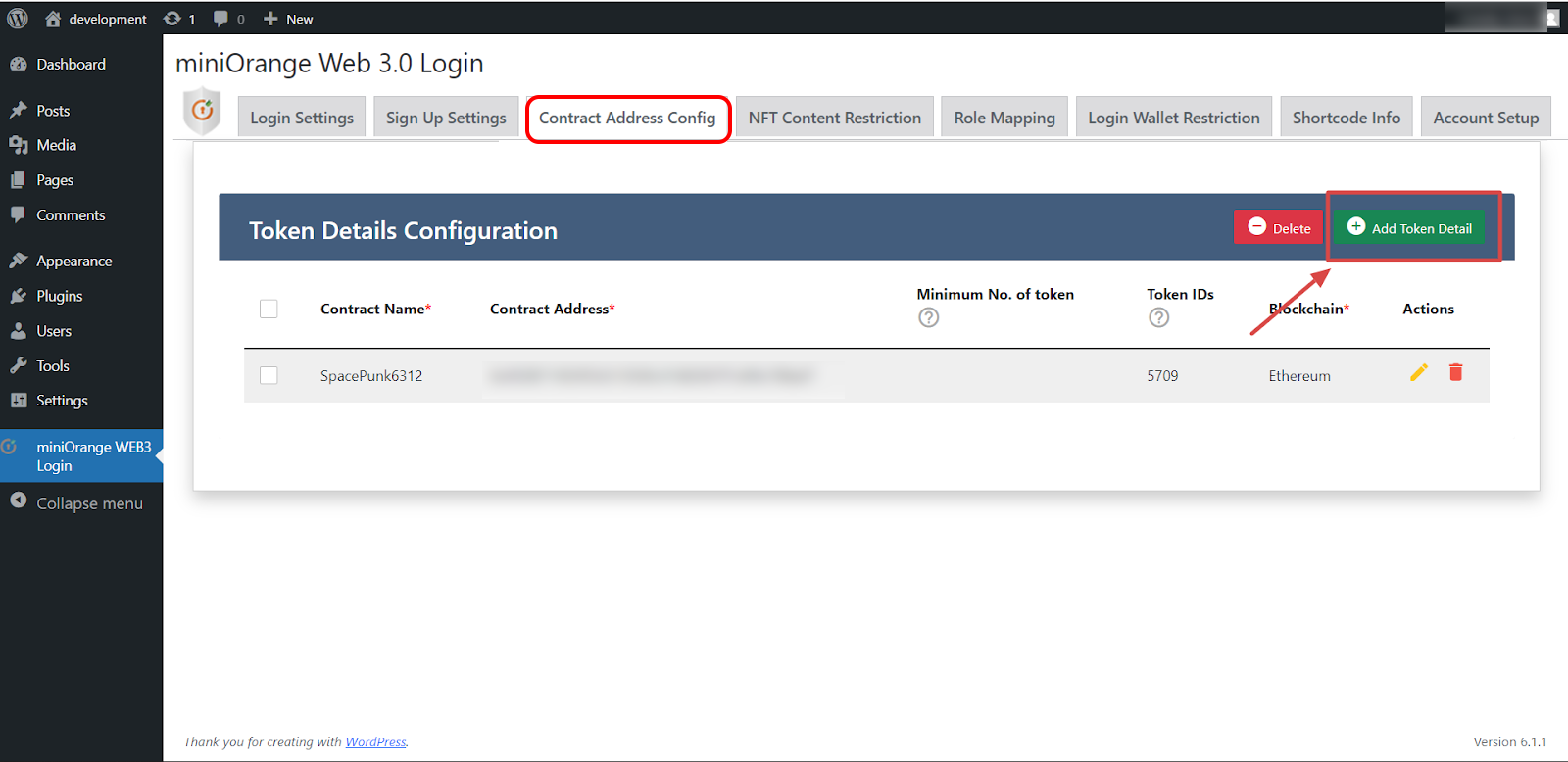
Task: Click the user avatar in admin bar
Action: (x=1553, y=18)
